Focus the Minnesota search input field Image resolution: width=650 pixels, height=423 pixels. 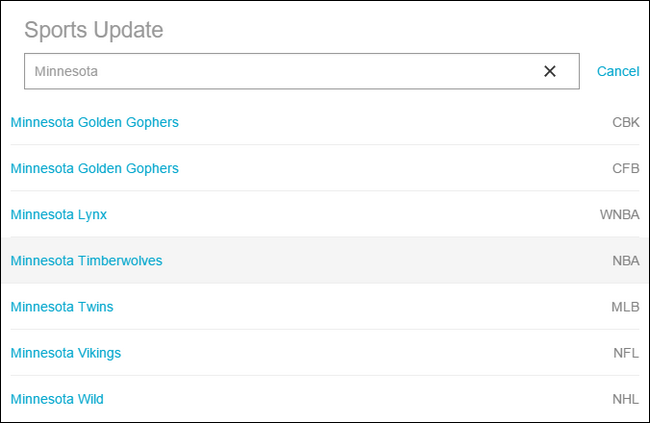[280, 71]
